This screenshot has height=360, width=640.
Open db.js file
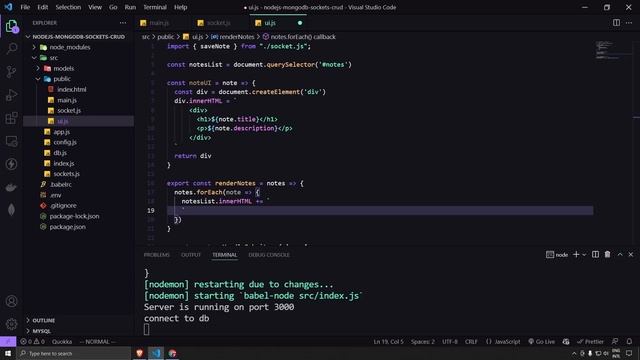(x=60, y=153)
